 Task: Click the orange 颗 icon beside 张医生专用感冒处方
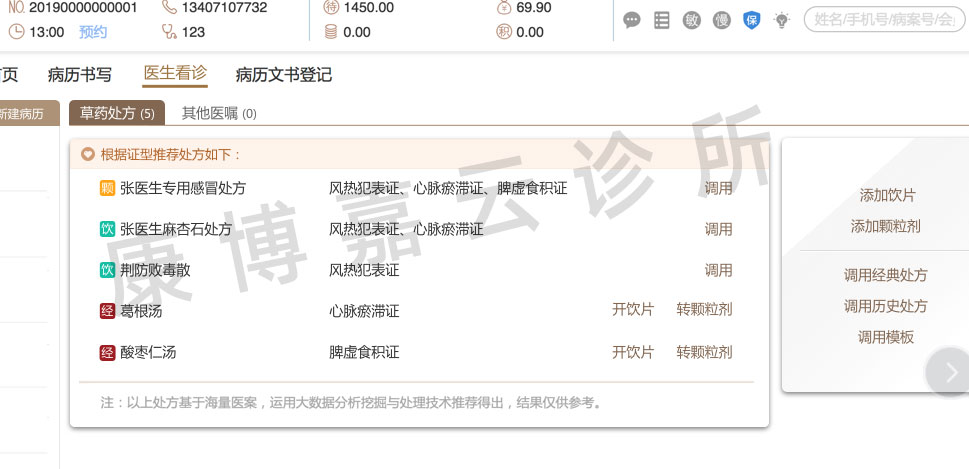(107, 188)
